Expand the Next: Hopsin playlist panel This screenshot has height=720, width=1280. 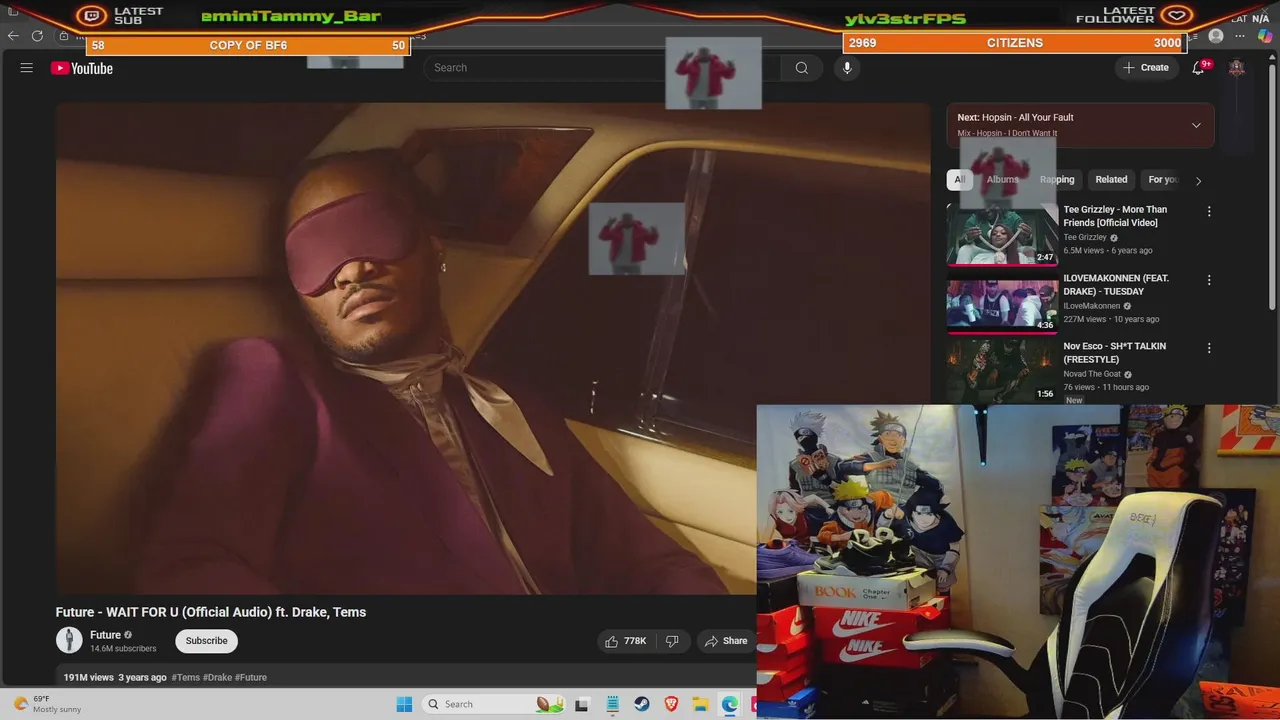(1196, 125)
